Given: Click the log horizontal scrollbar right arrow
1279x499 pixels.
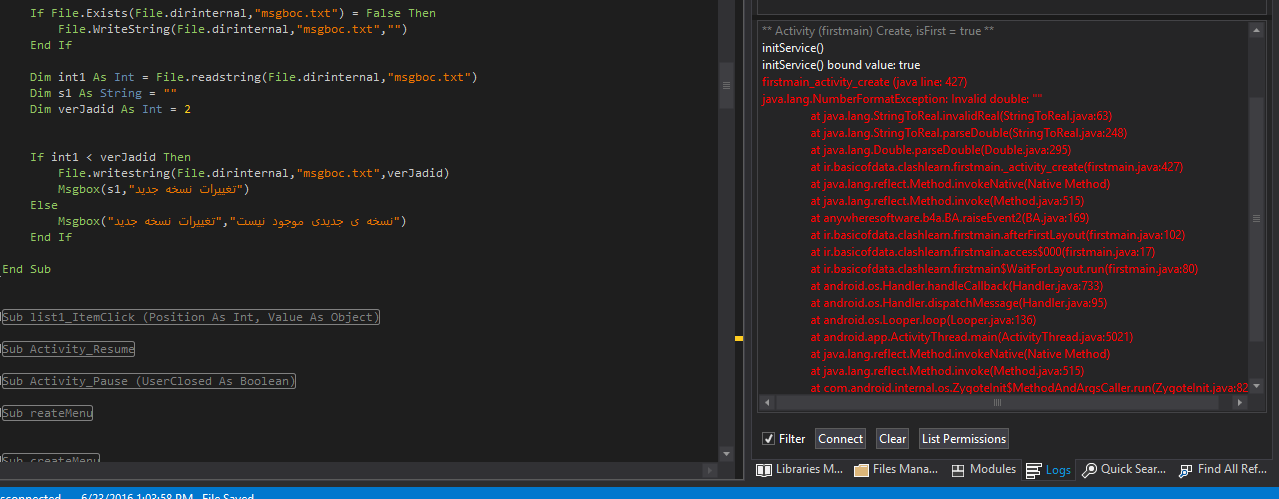Looking at the screenshot, I should click(x=1240, y=403).
